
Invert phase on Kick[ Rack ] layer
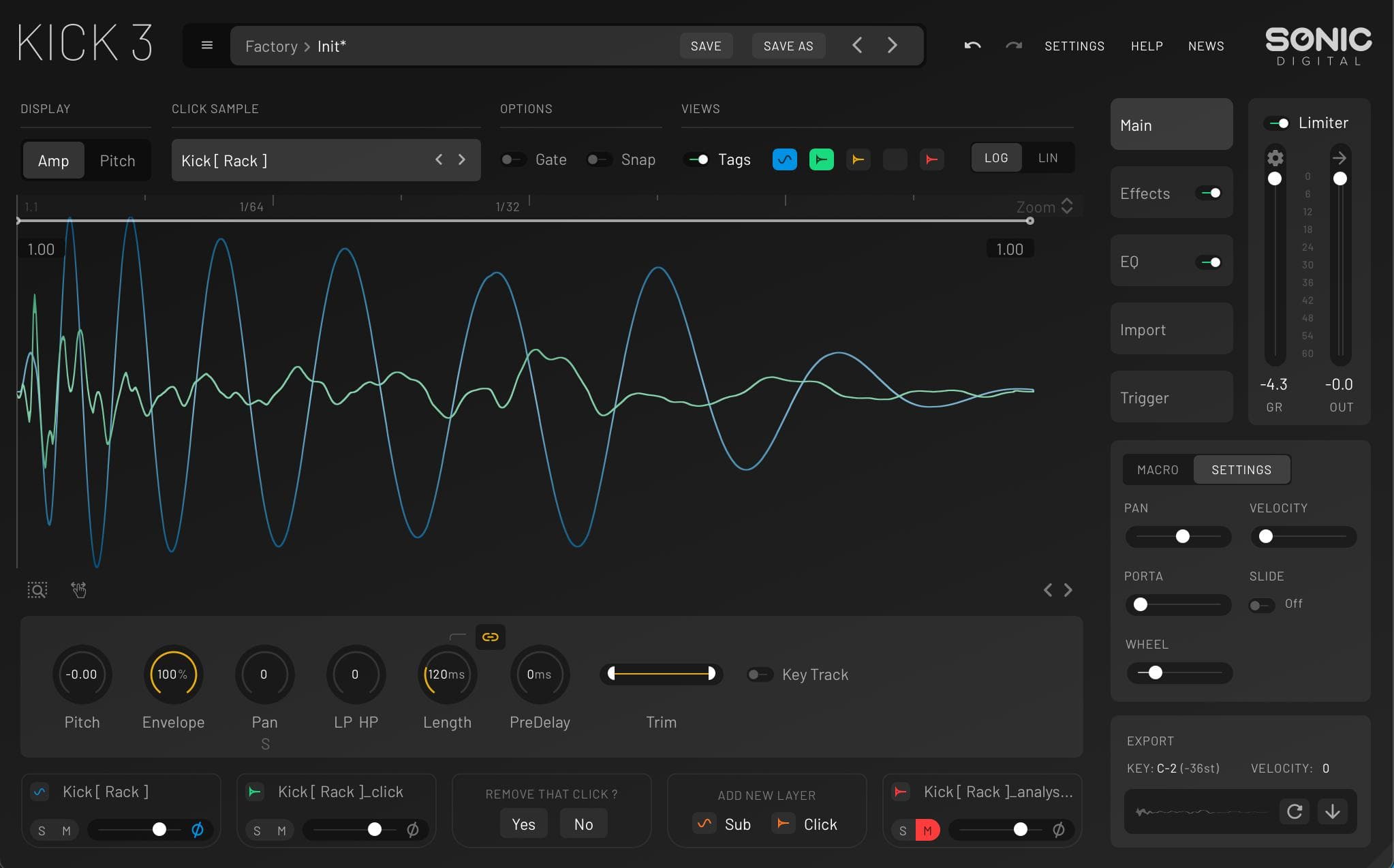pos(198,829)
